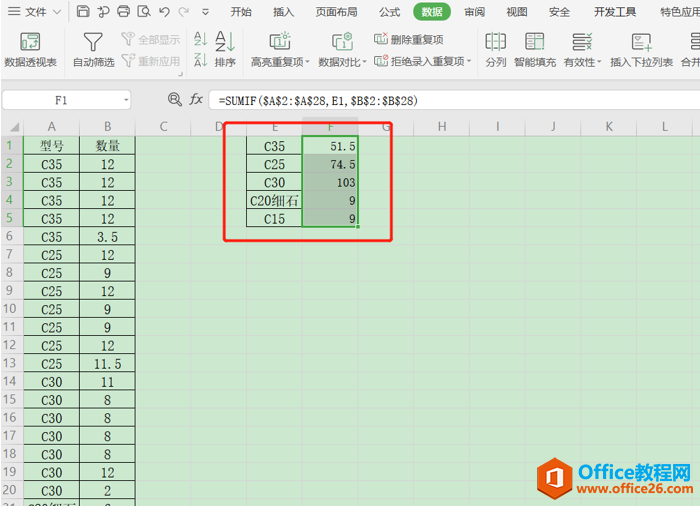Screen dimensions: 700x506
Task: Switch to the 视图 tab
Action: click(517, 12)
